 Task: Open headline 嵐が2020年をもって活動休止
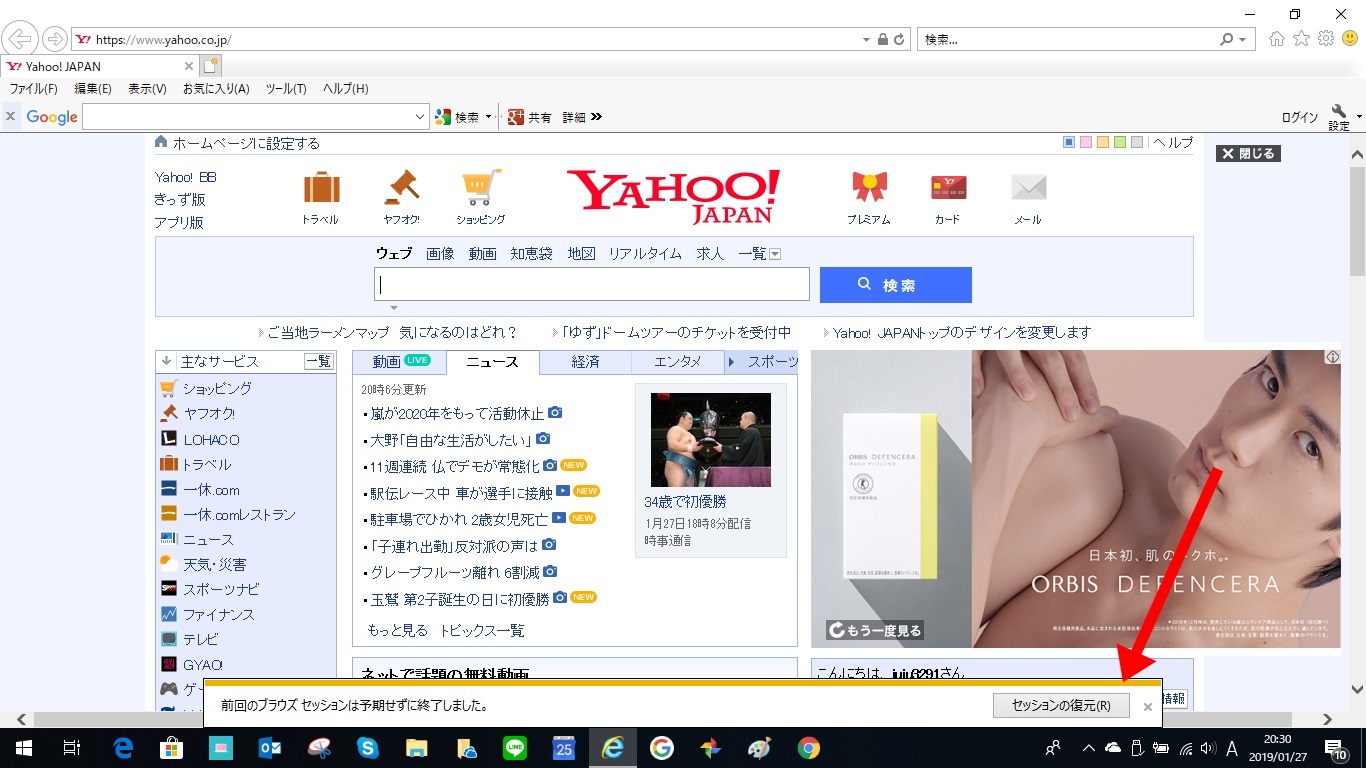coord(457,413)
